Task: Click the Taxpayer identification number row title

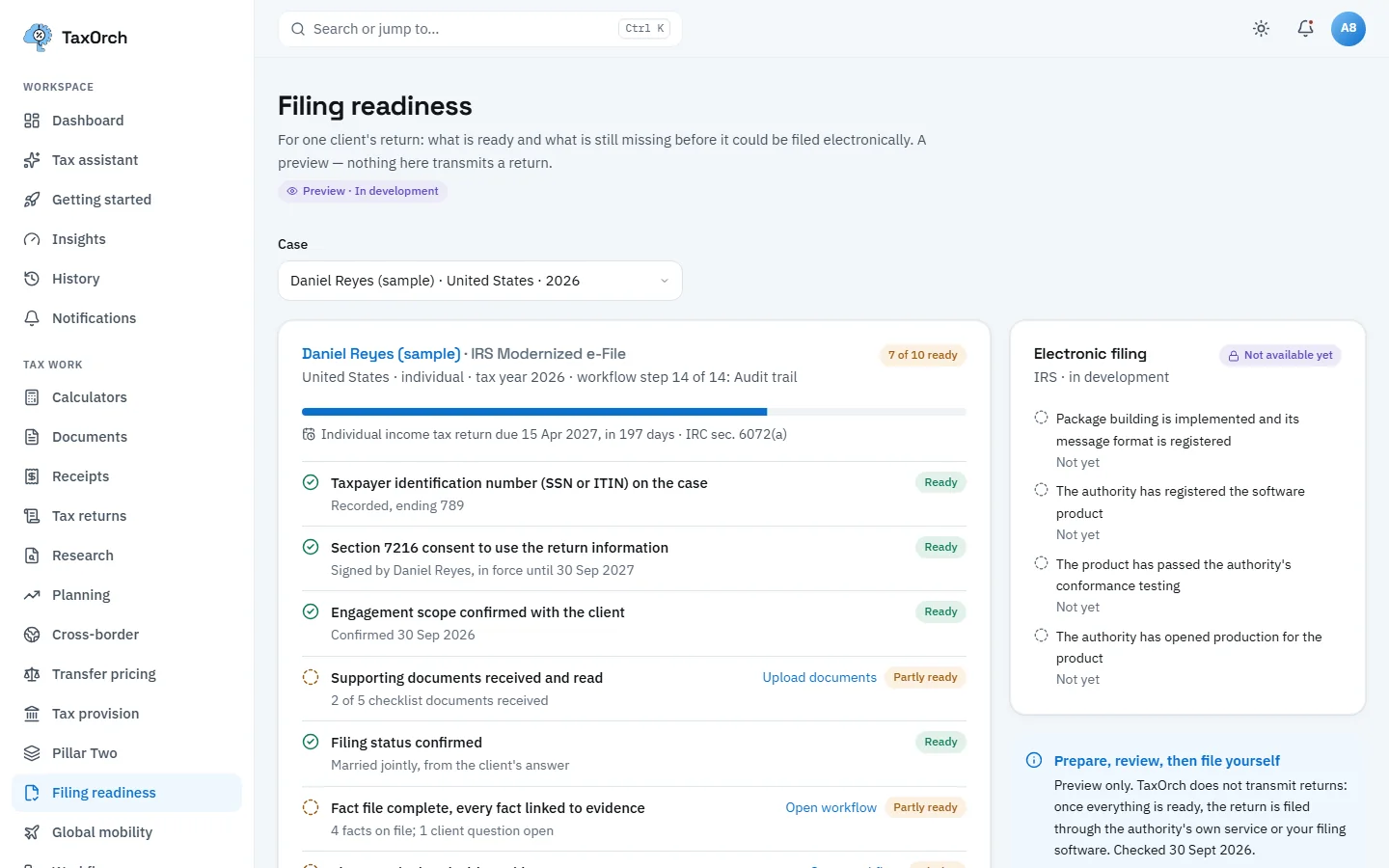Action: coord(519,483)
